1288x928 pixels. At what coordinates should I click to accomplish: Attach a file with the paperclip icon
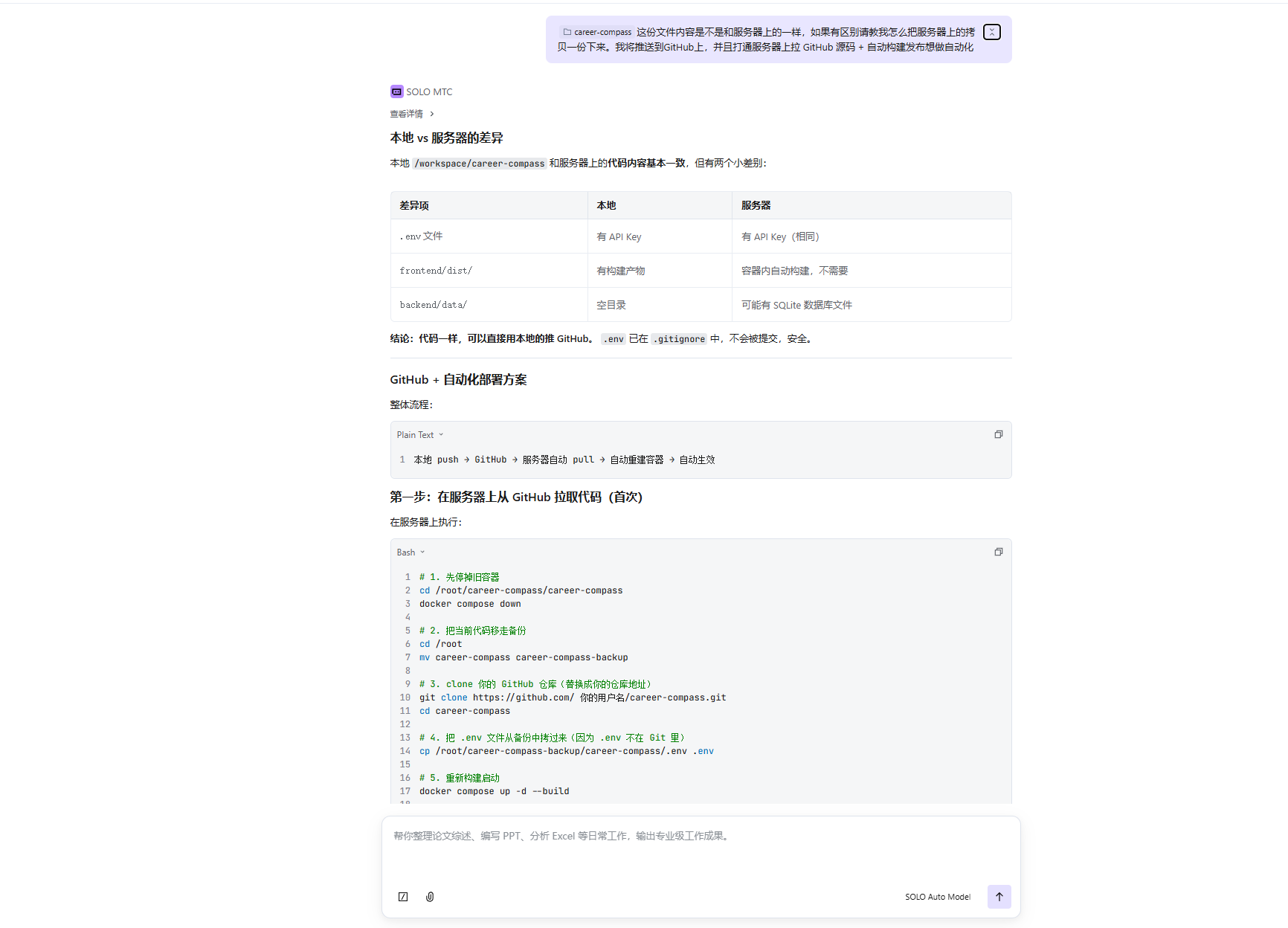[430, 897]
